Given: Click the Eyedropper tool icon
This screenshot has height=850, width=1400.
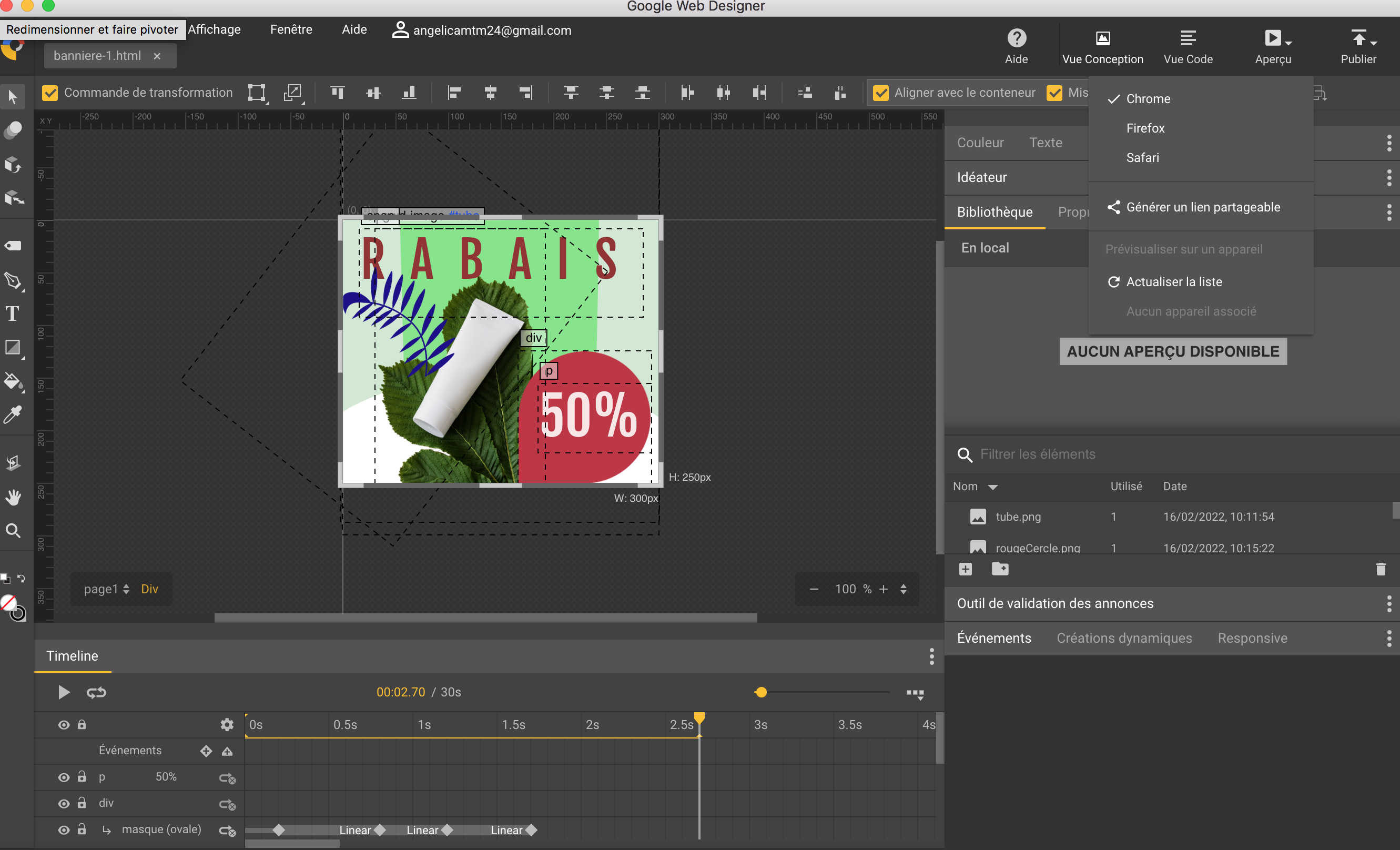Looking at the screenshot, I should pos(13,414).
